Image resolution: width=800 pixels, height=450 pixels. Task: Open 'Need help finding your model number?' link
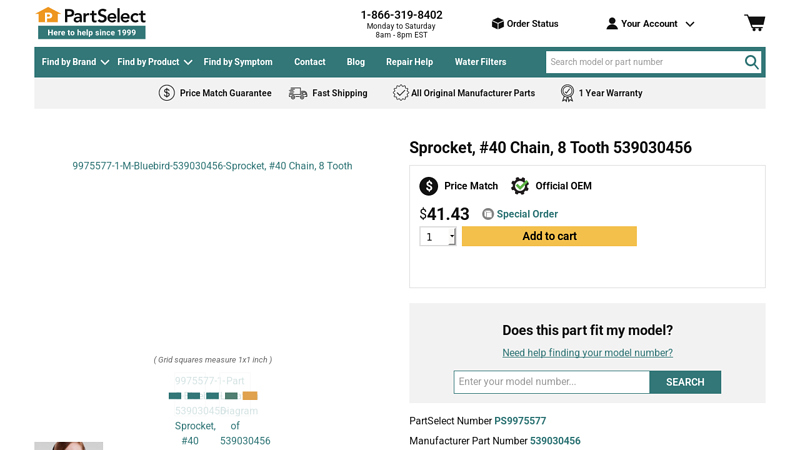click(587, 353)
